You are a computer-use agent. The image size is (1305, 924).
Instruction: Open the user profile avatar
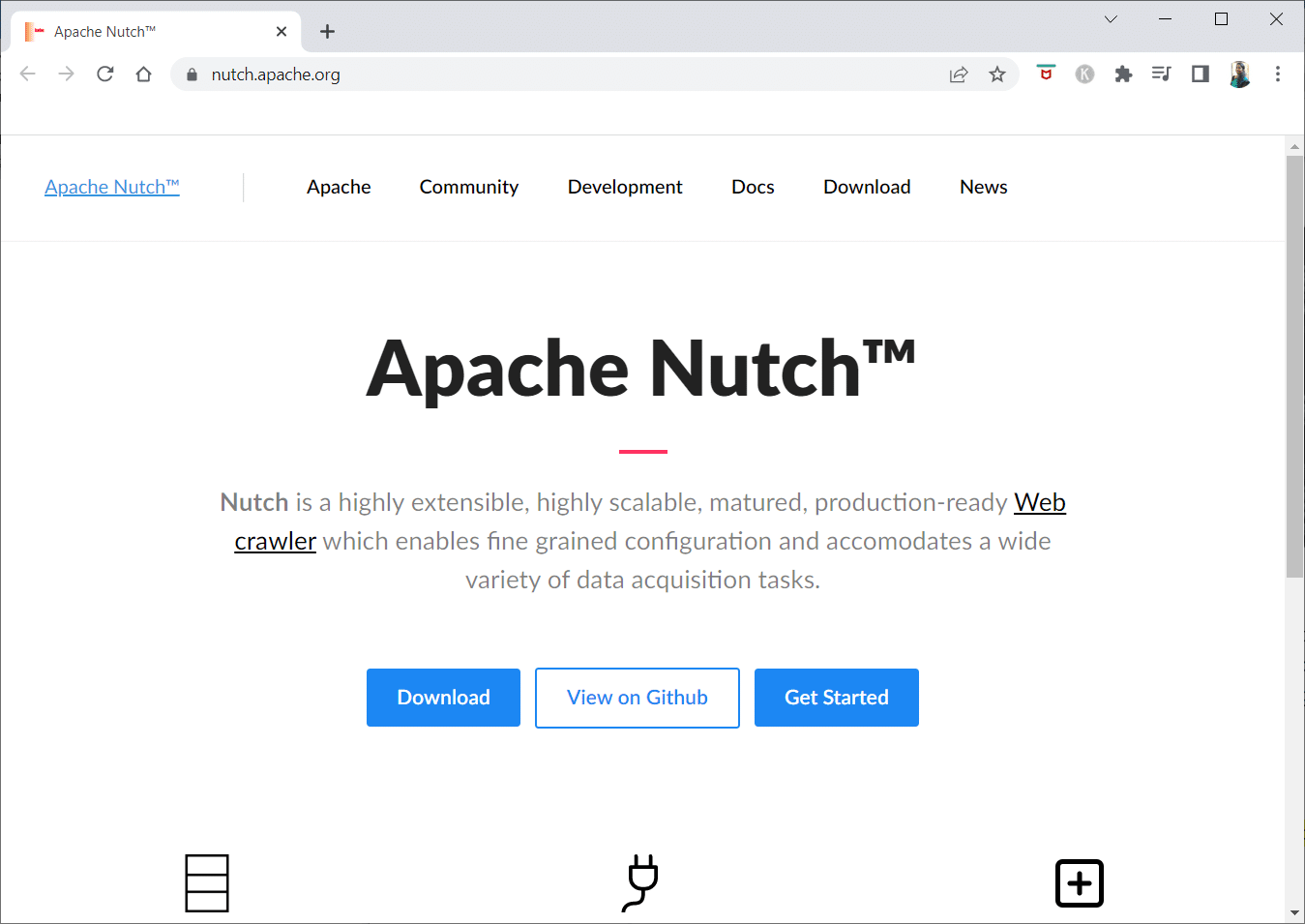pos(1239,75)
